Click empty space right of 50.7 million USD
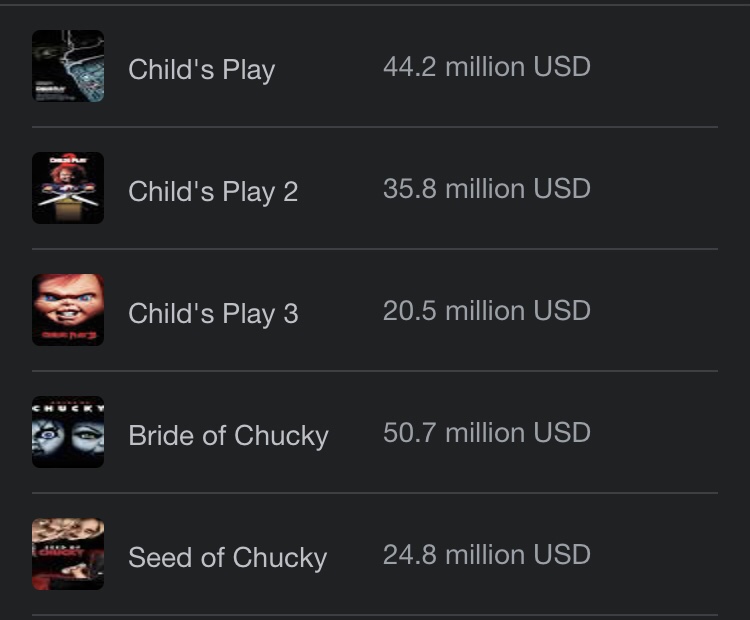This screenshot has width=750, height=620. pos(655,433)
